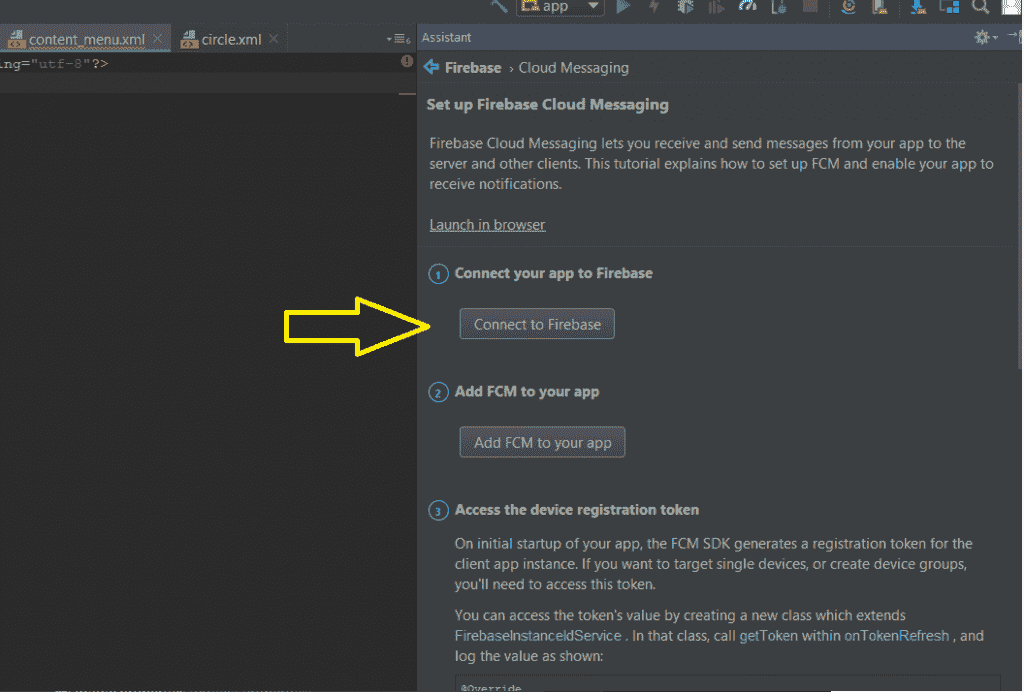Image resolution: width=1024 pixels, height=692 pixels.
Task: Click the Assistant panel title
Action: (446, 37)
